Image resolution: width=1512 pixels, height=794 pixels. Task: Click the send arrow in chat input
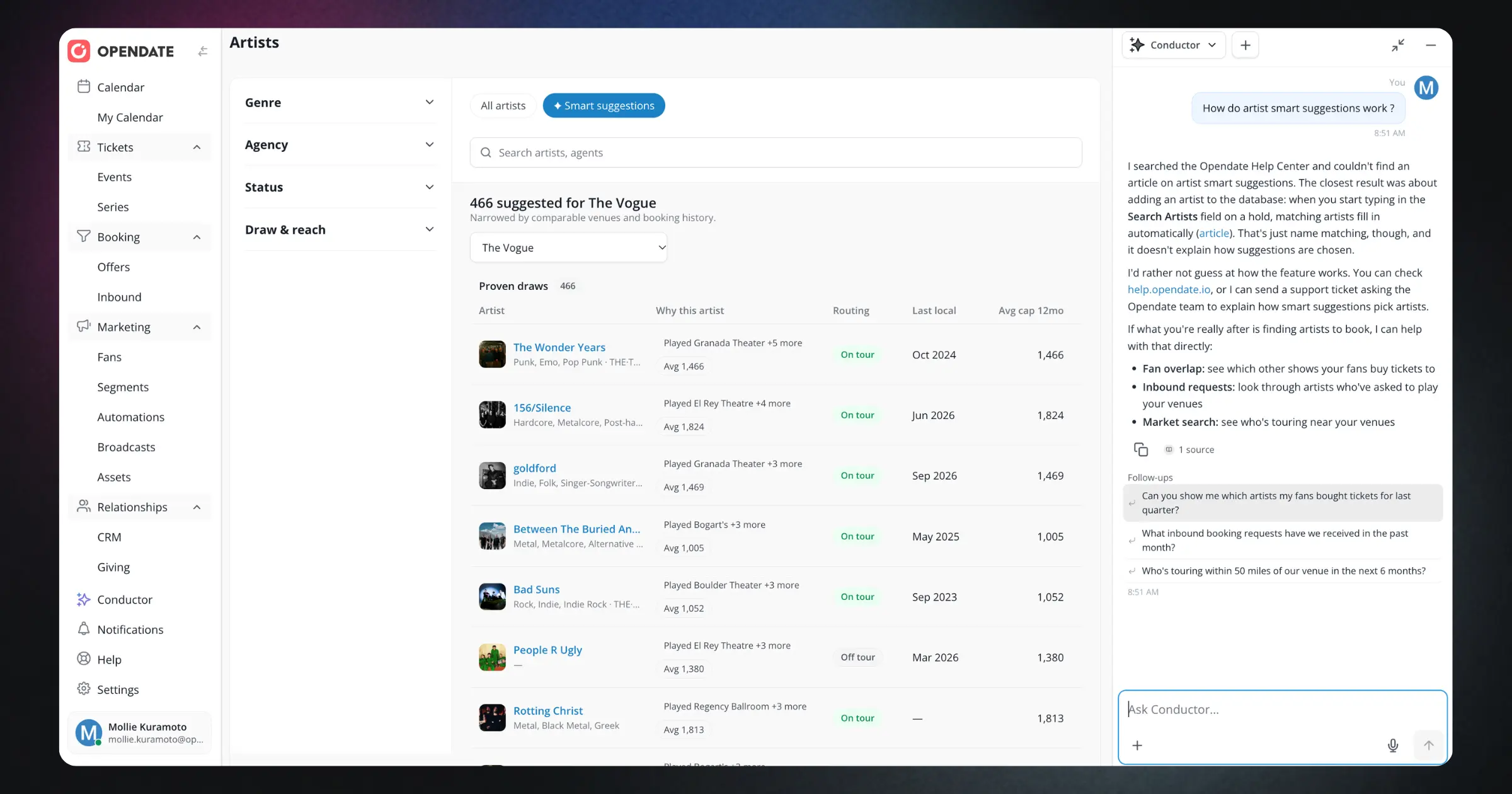click(1428, 745)
